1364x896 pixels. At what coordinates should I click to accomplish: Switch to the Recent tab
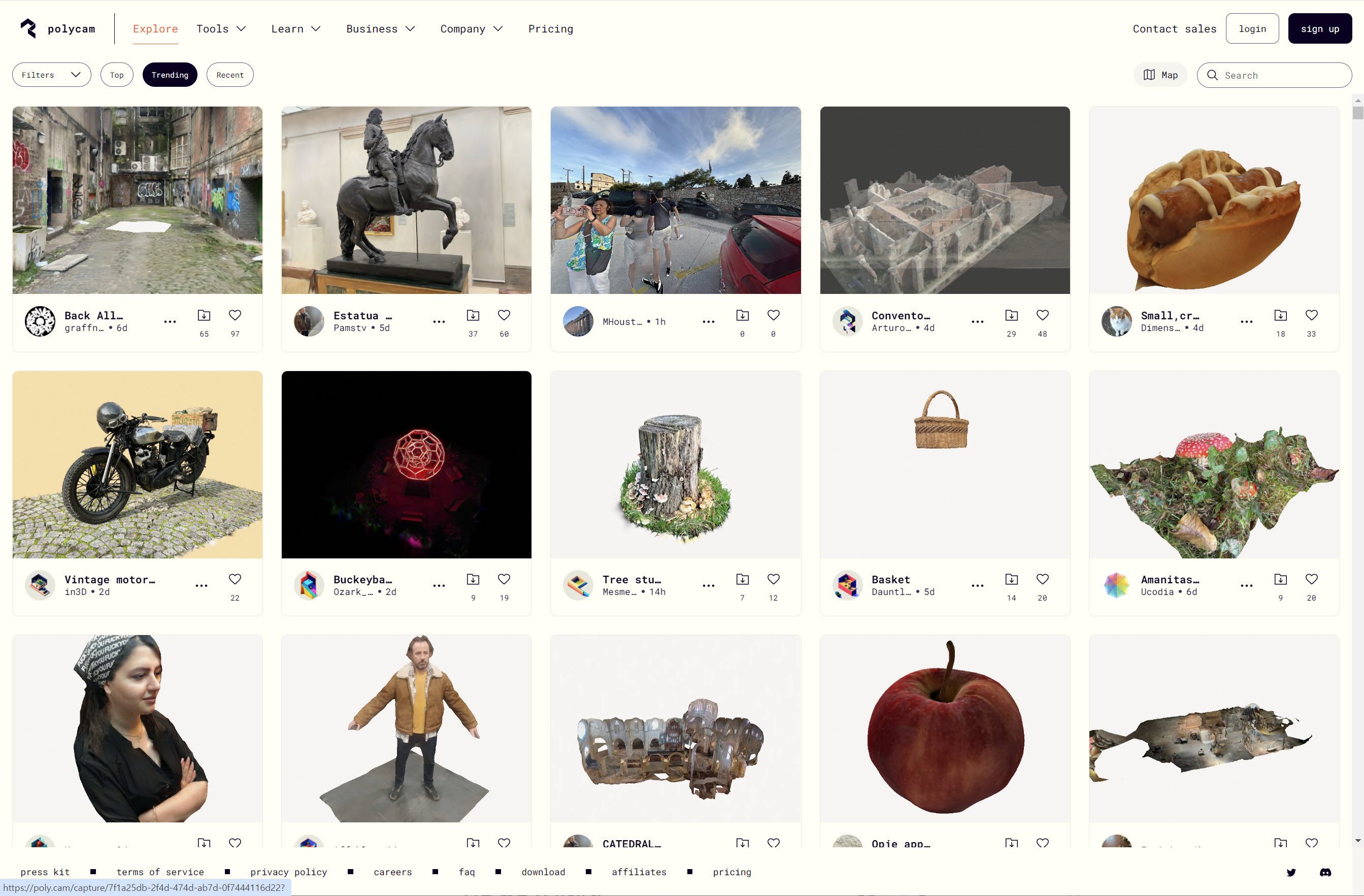230,75
